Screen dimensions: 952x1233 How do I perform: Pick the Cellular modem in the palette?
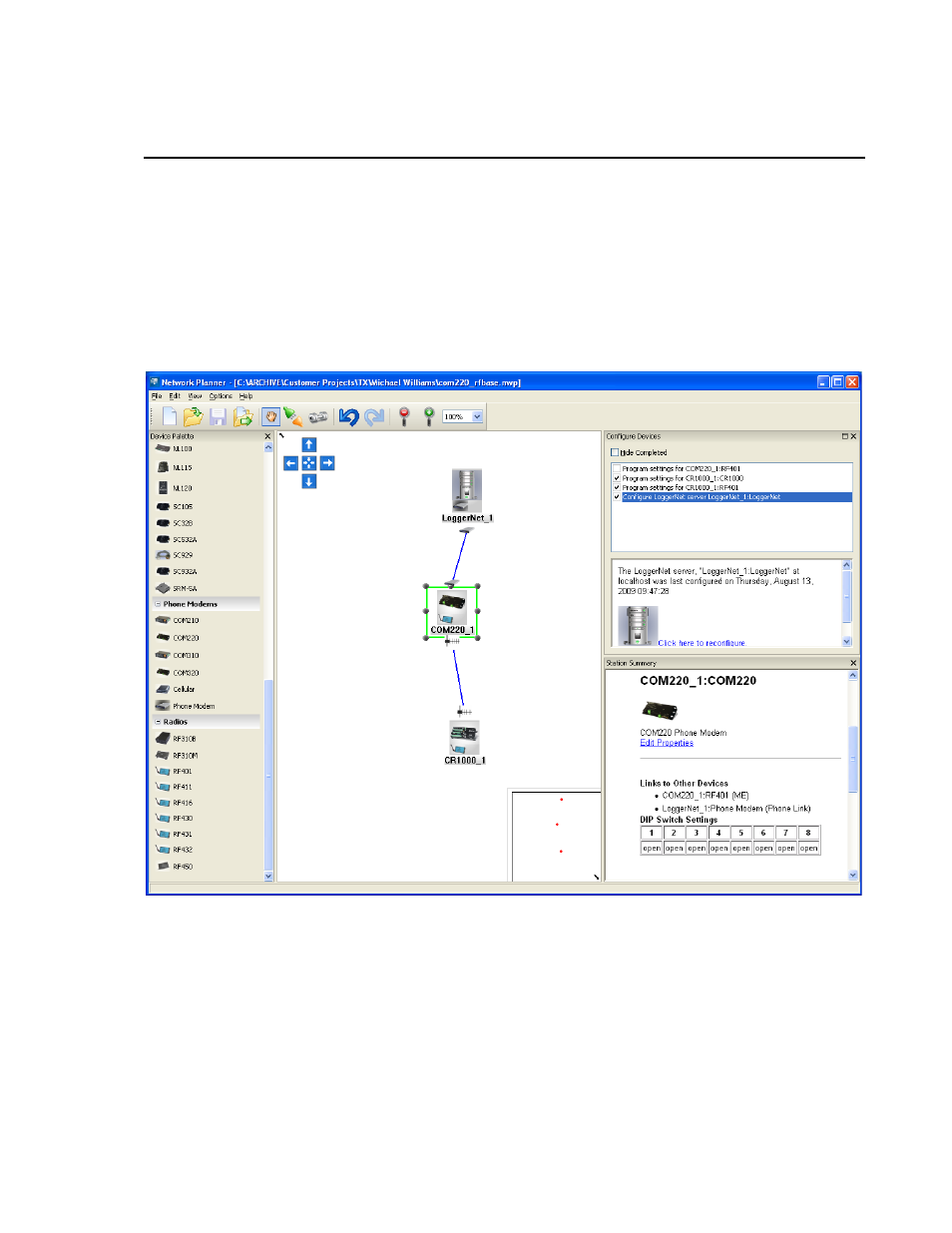pyautogui.click(x=175, y=690)
